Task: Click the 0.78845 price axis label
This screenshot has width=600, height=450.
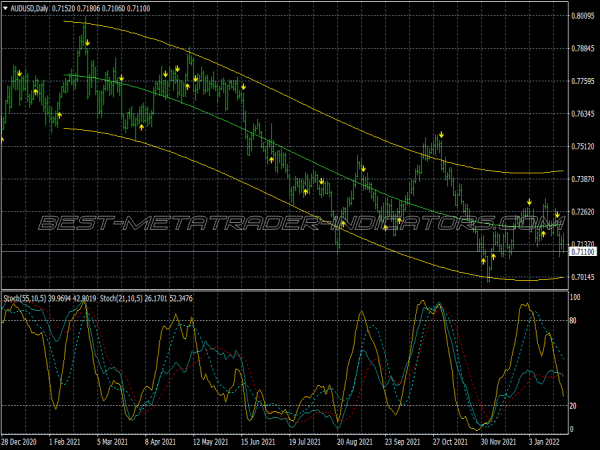Action: click(x=583, y=49)
